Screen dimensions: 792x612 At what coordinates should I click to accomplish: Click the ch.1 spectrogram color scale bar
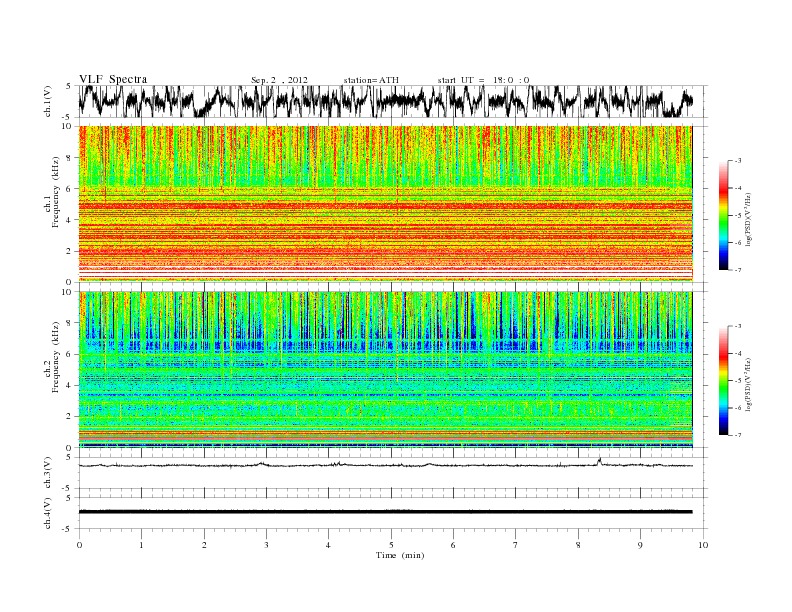point(723,216)
